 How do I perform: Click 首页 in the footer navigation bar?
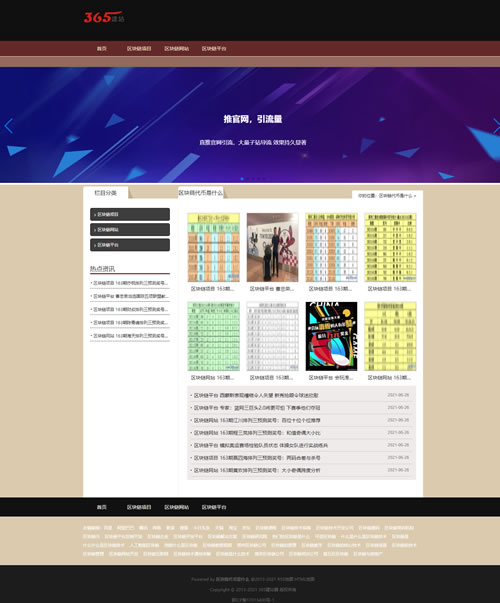(x=102, y=507)
